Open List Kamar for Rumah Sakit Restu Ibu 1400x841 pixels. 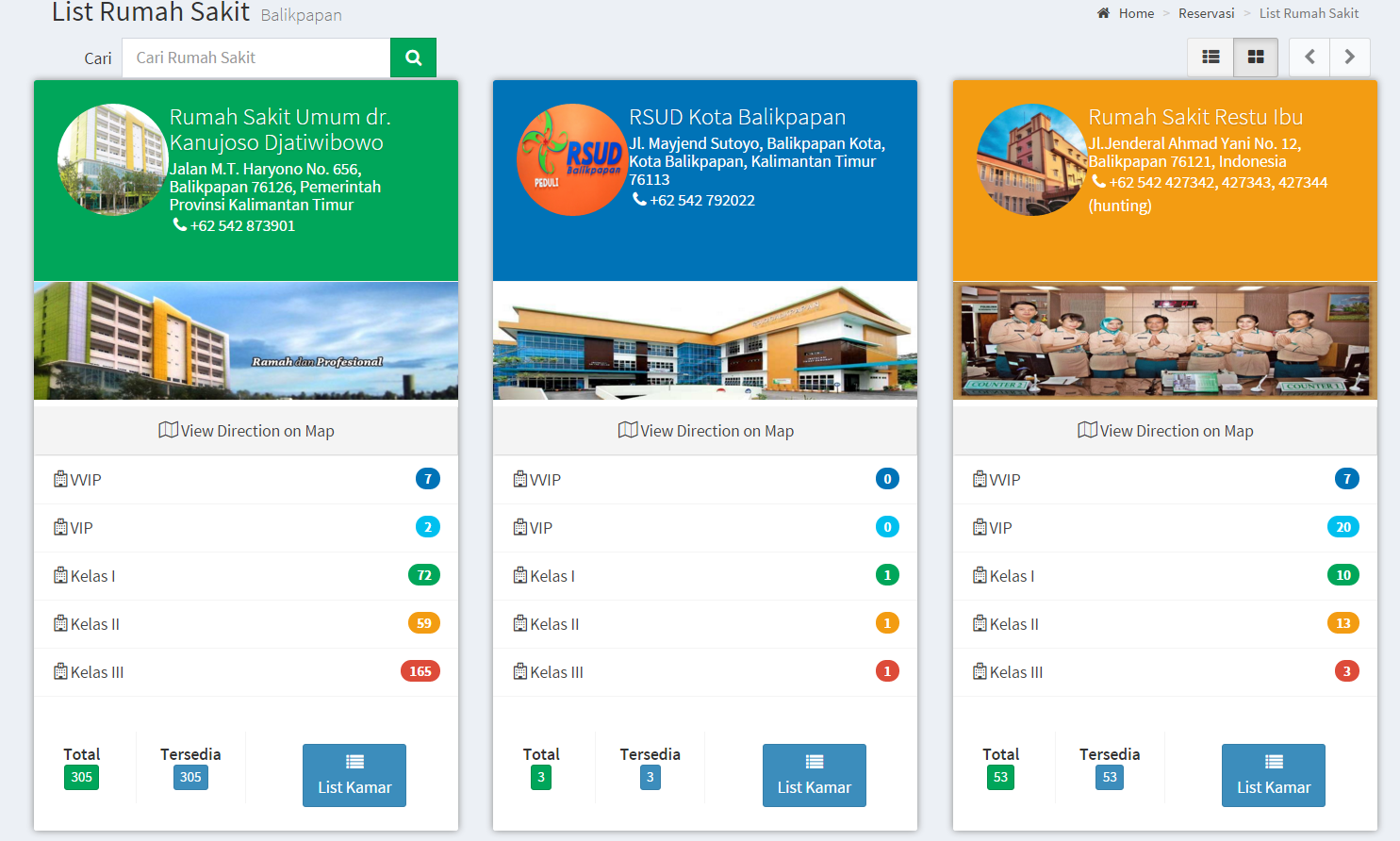pos(1274,775)
